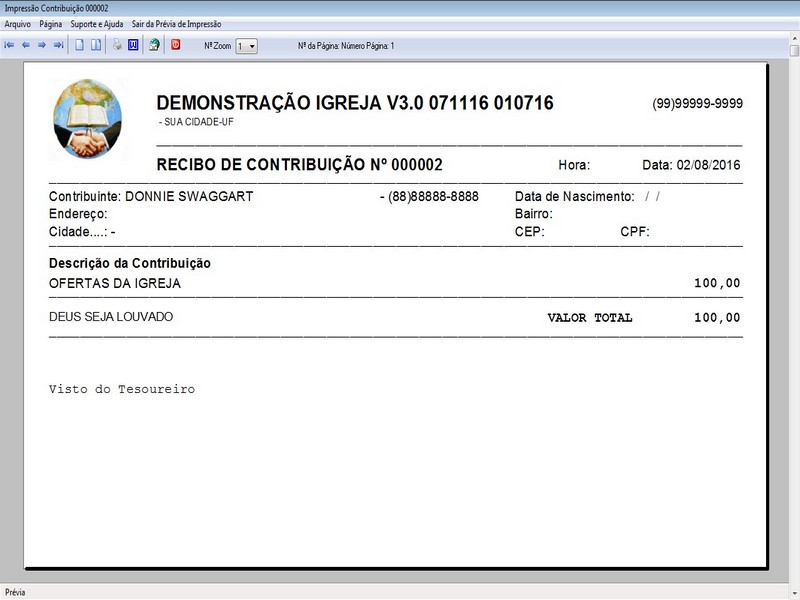Click RECIBO DE CONTRIBUIÇÃO Nº 000002 heading
This screenshot has height=600, width=800.
299,165
